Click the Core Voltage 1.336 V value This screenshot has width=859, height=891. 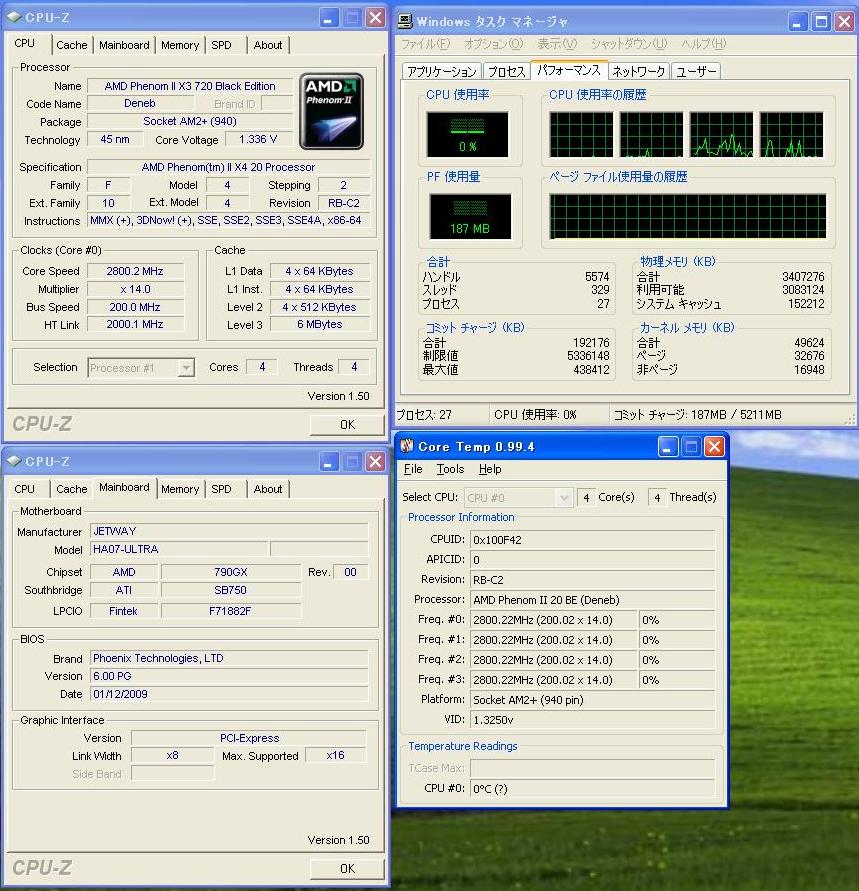(258, 139)
